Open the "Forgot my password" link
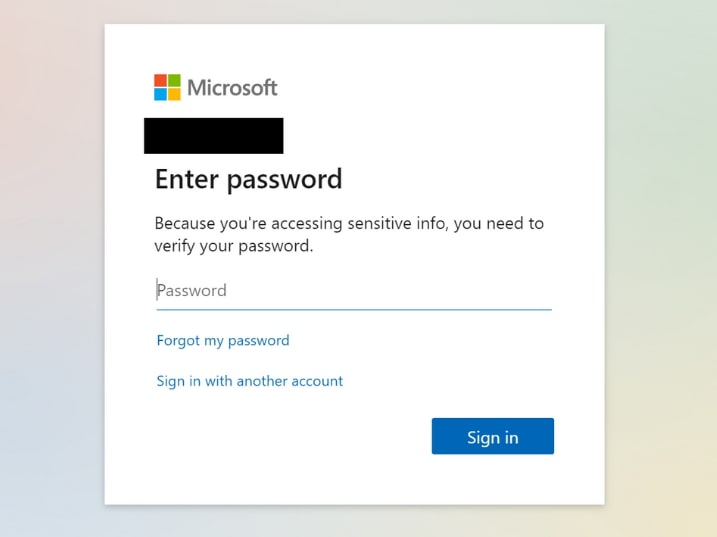 (223, 341)
